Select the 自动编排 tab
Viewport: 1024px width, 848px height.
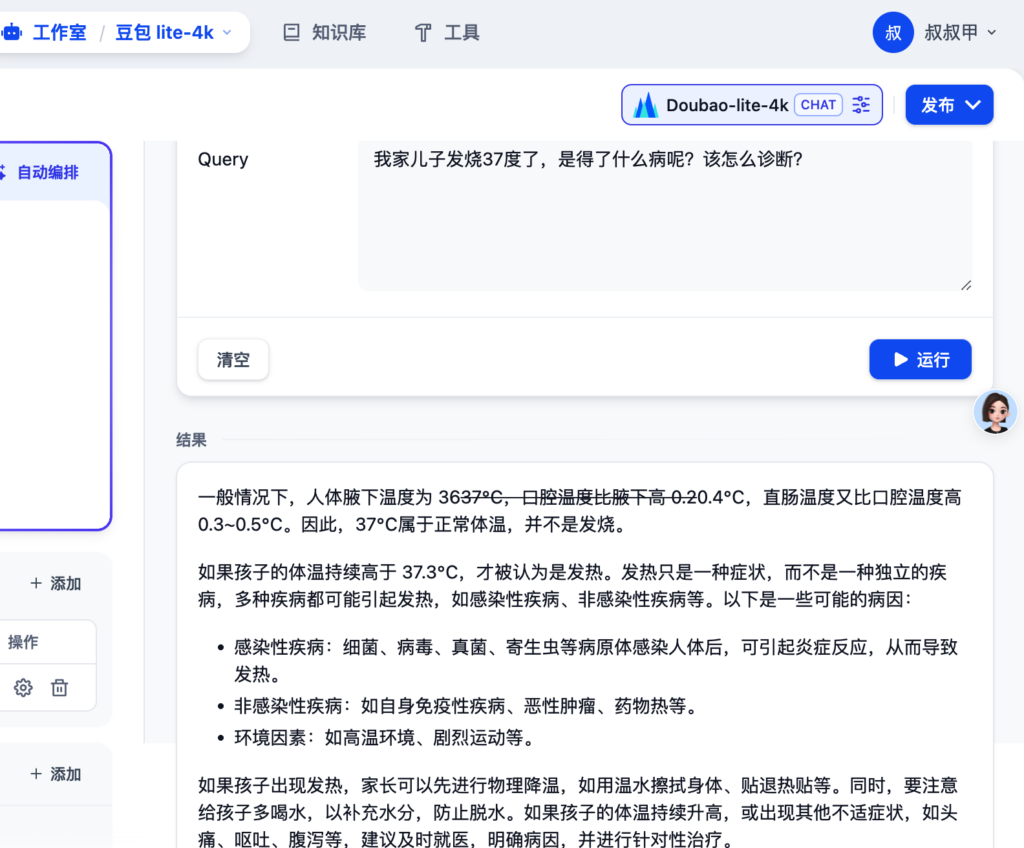tap(47, 172)
